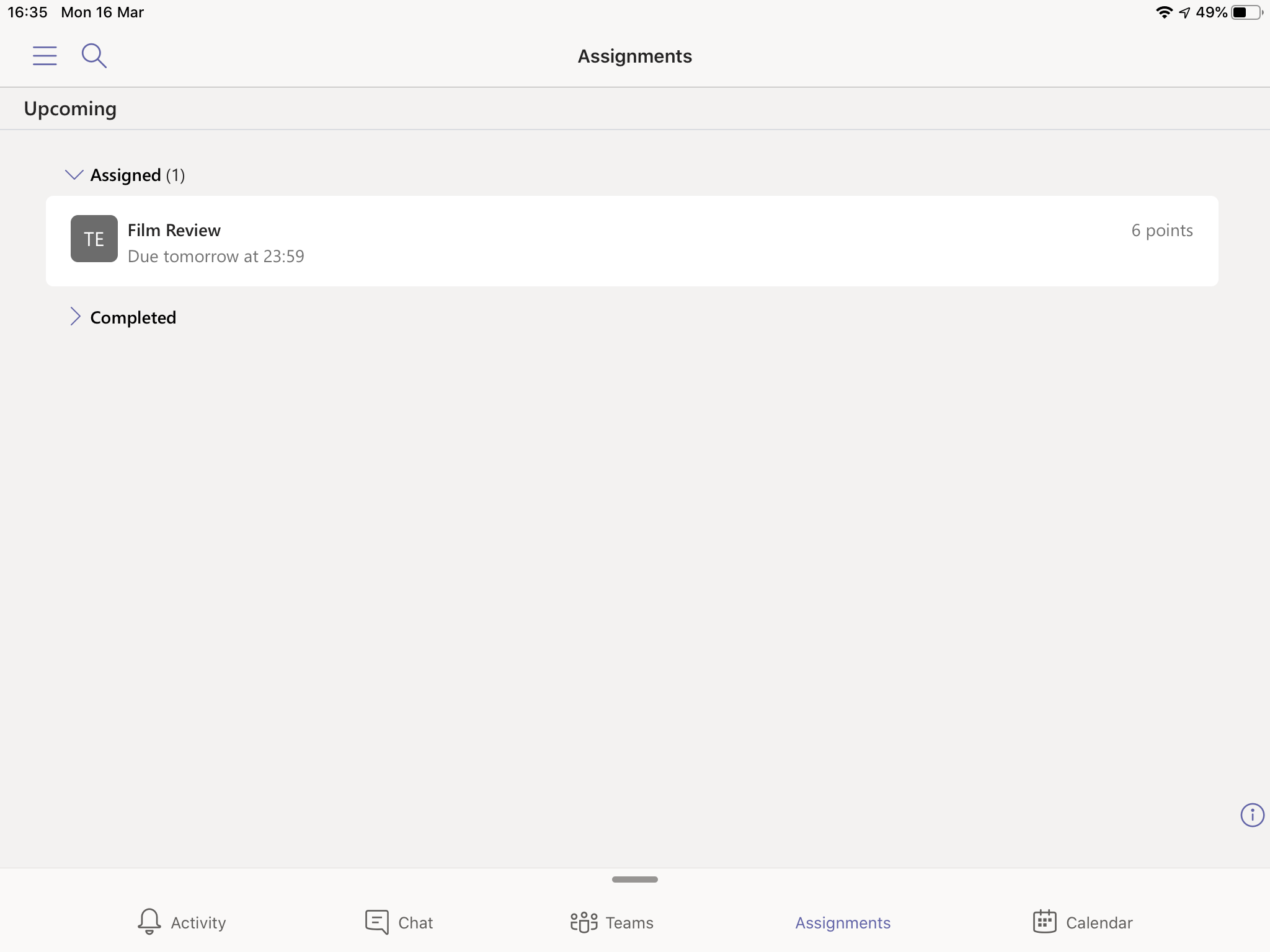Tap the Activity bell icon
This screenshot has height=952, width=1270.
[149, 922]
